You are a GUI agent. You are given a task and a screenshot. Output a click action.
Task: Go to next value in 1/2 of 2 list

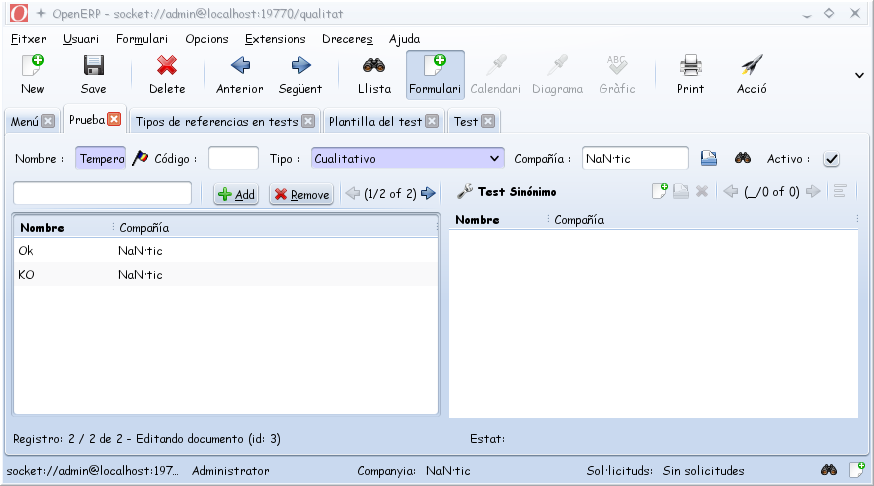click(428, 193)
